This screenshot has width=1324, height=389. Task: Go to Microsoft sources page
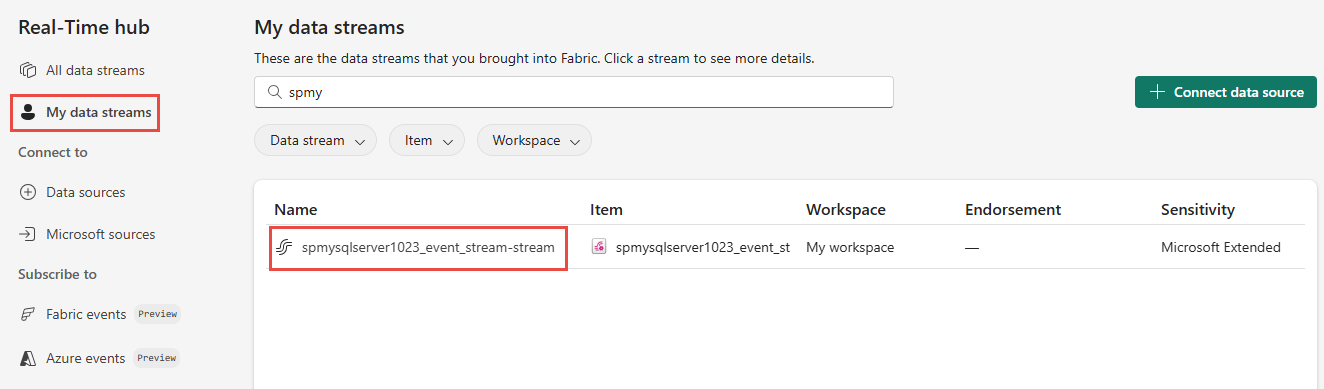100,234
